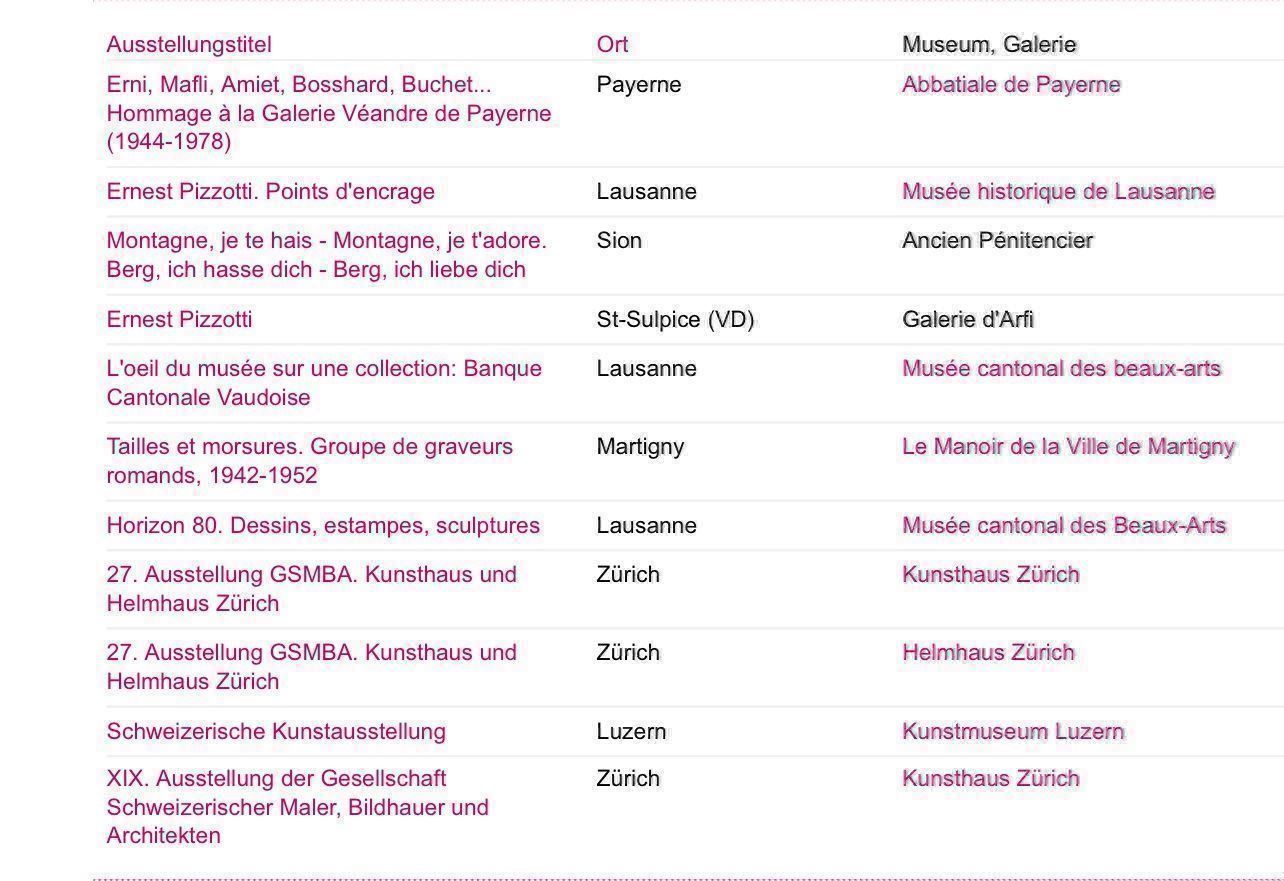Open Erni, Mafli, Amiet, Bosshard exhibition link
Viewport: 1284px width, 881px height.
pos(329,113)
